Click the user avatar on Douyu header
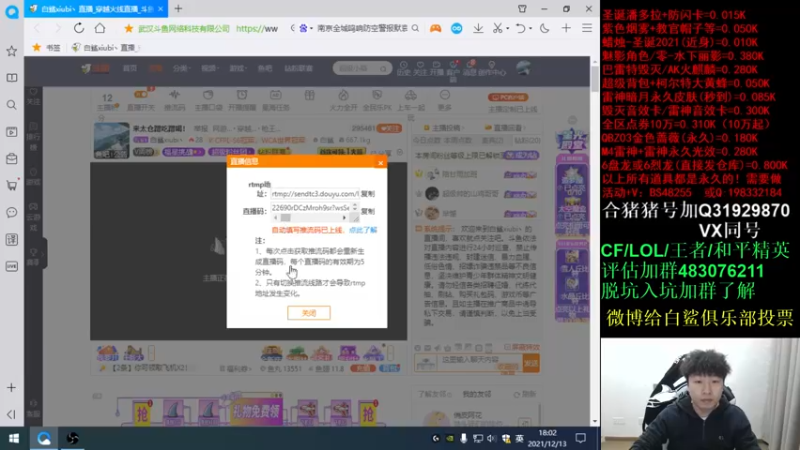 pyautogui.click(x=523, y=68)
